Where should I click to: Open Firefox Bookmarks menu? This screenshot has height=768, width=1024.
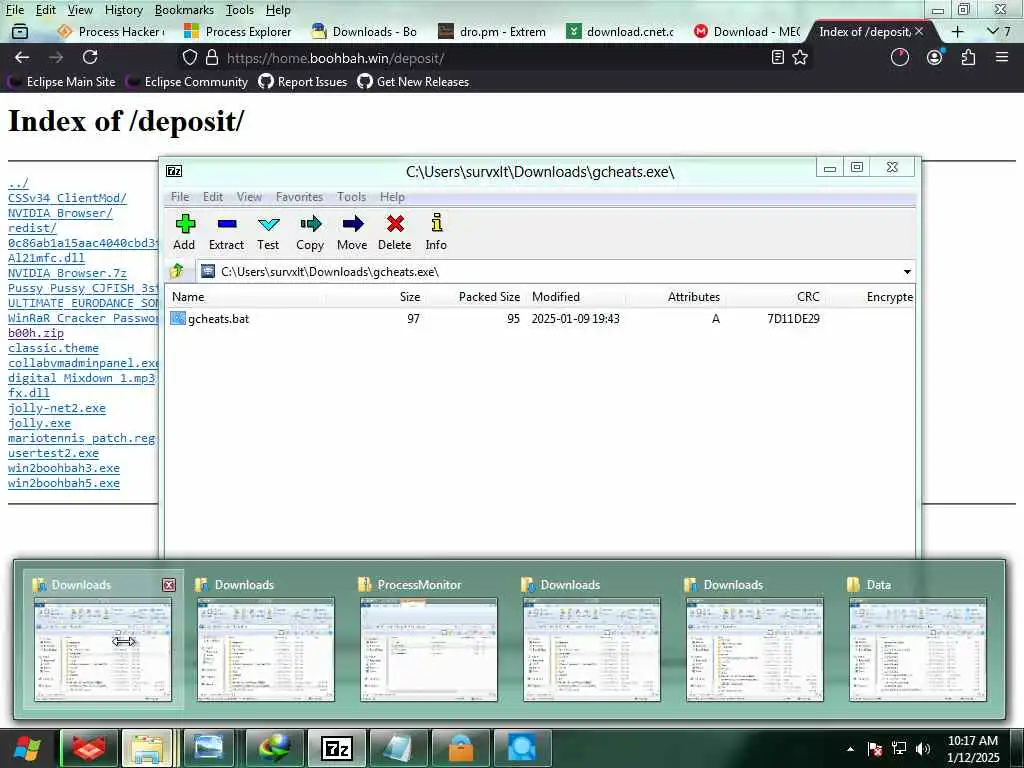pos(184,10)
